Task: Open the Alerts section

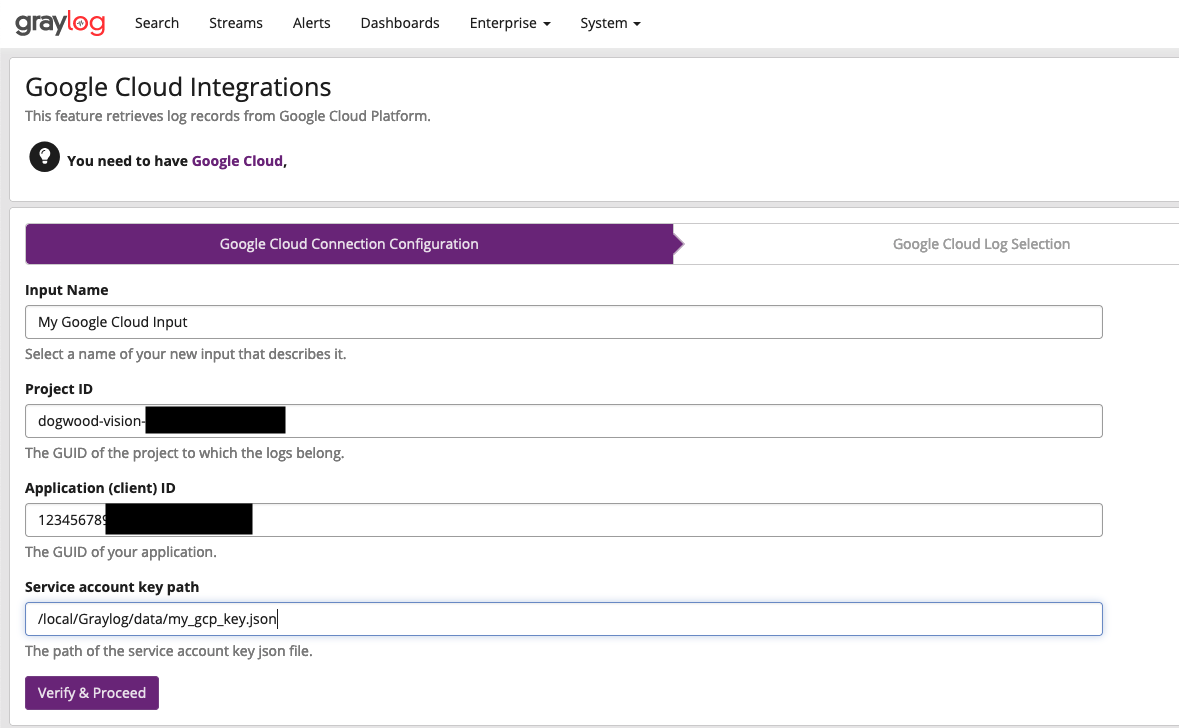Action: coord(311,22)
